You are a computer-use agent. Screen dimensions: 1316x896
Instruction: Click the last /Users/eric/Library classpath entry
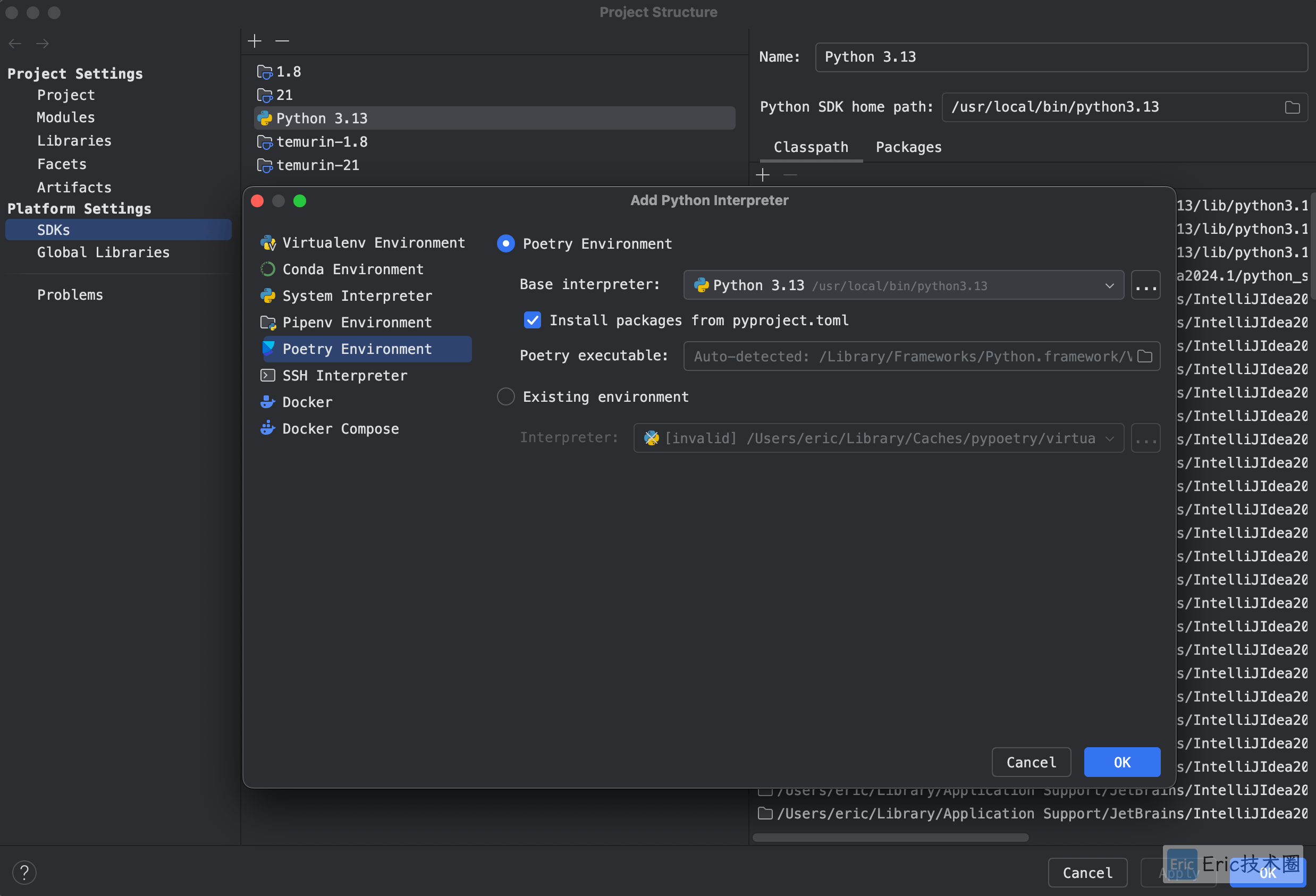click(x=1032, y=814)
